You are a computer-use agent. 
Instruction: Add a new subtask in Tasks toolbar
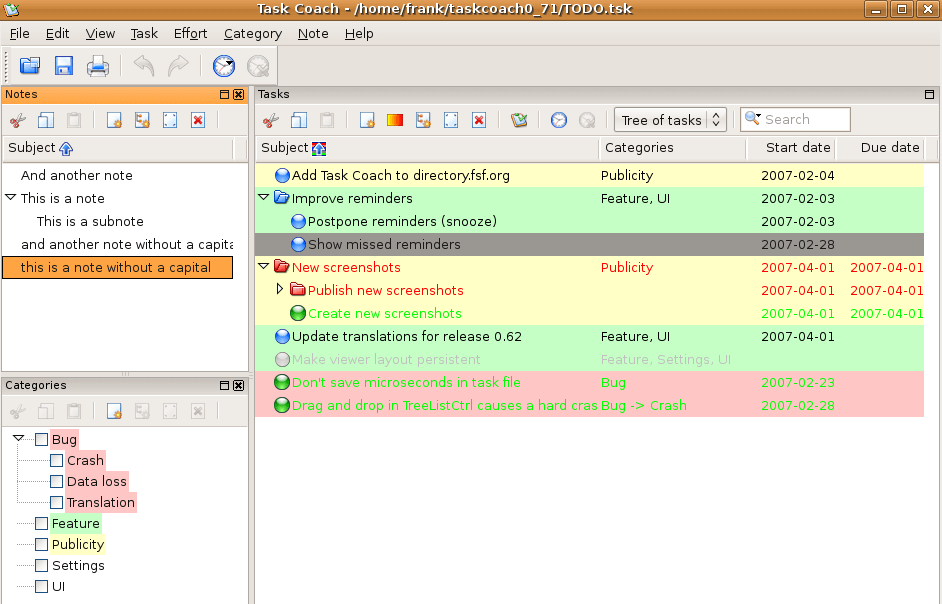(423, 120)
